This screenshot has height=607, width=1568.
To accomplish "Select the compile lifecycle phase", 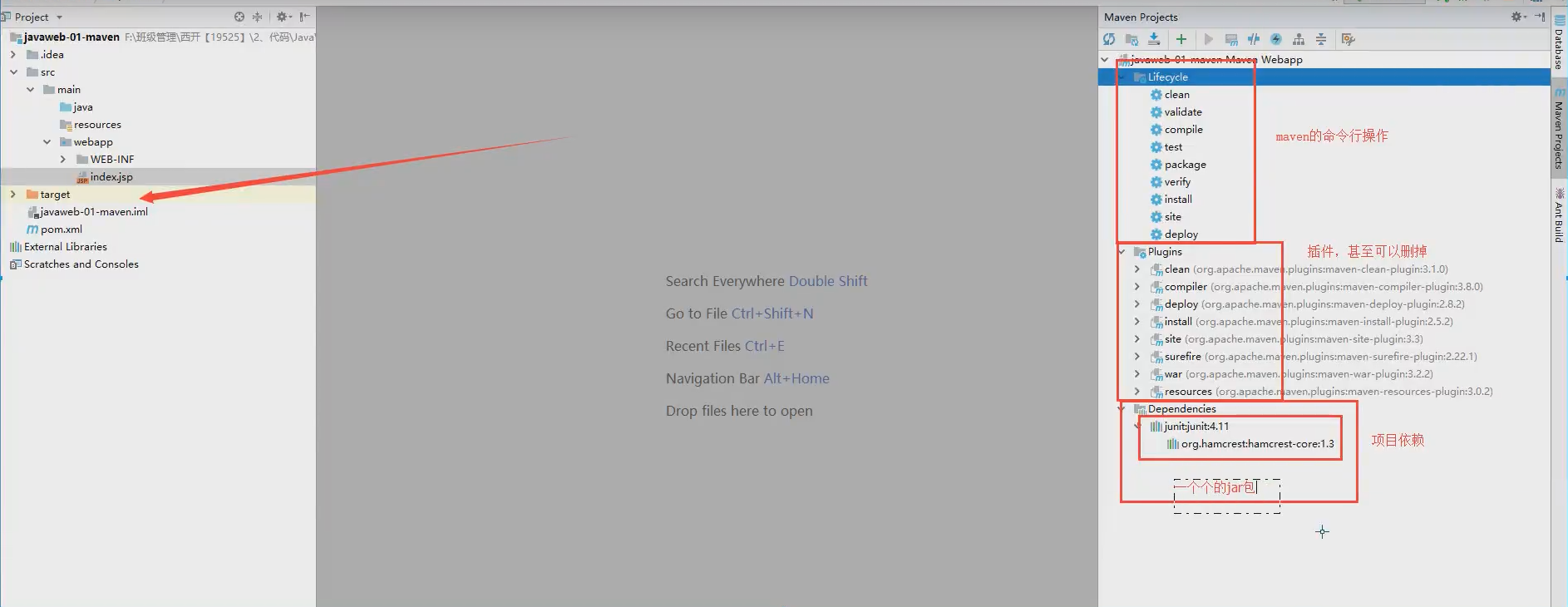I will tap(1184, 130).
